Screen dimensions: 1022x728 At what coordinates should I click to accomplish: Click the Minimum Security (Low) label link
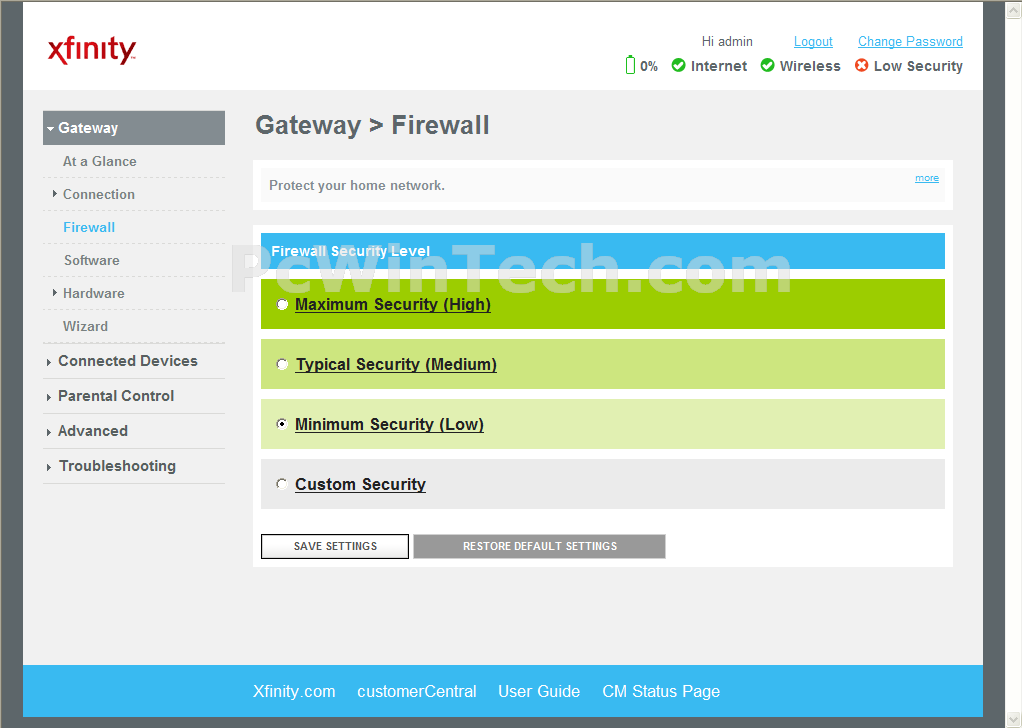tap(389, 424)
